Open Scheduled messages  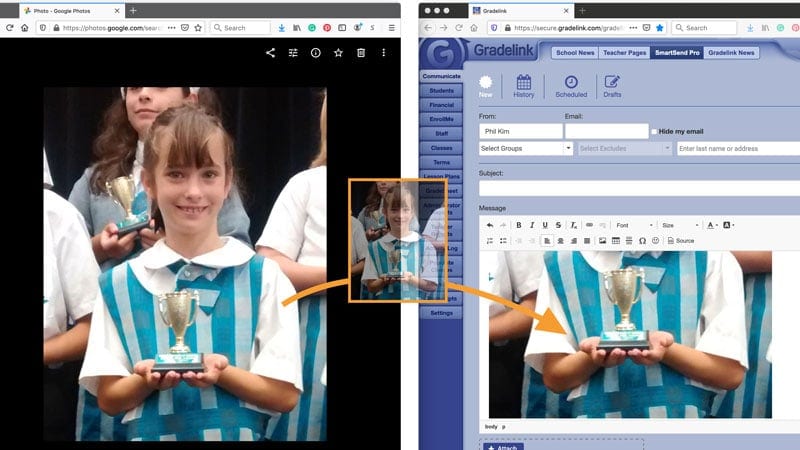pyautogui.click(x=571, y=86)
